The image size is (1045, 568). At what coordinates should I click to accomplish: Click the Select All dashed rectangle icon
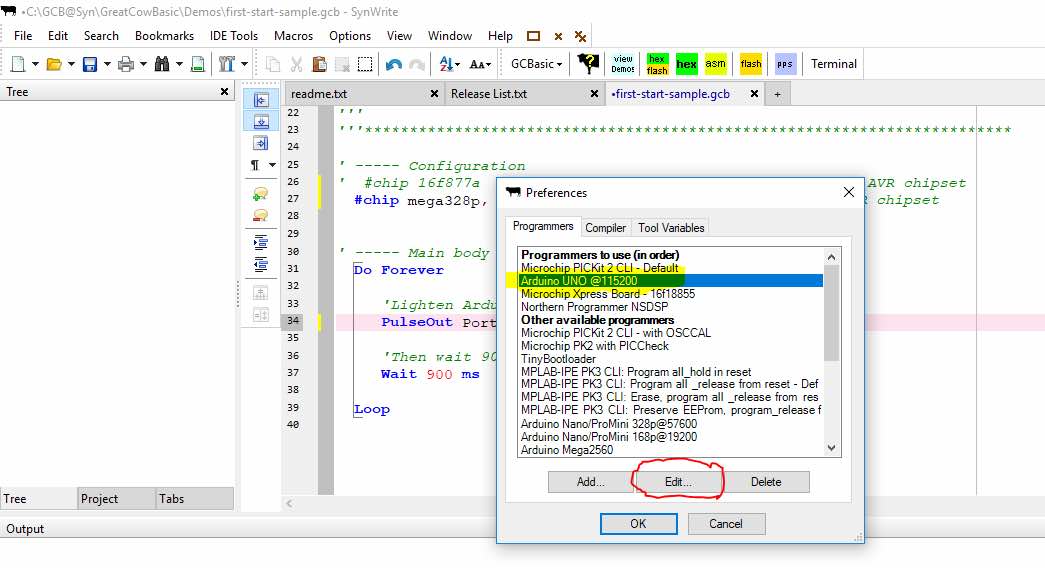(x=365, y=64)
